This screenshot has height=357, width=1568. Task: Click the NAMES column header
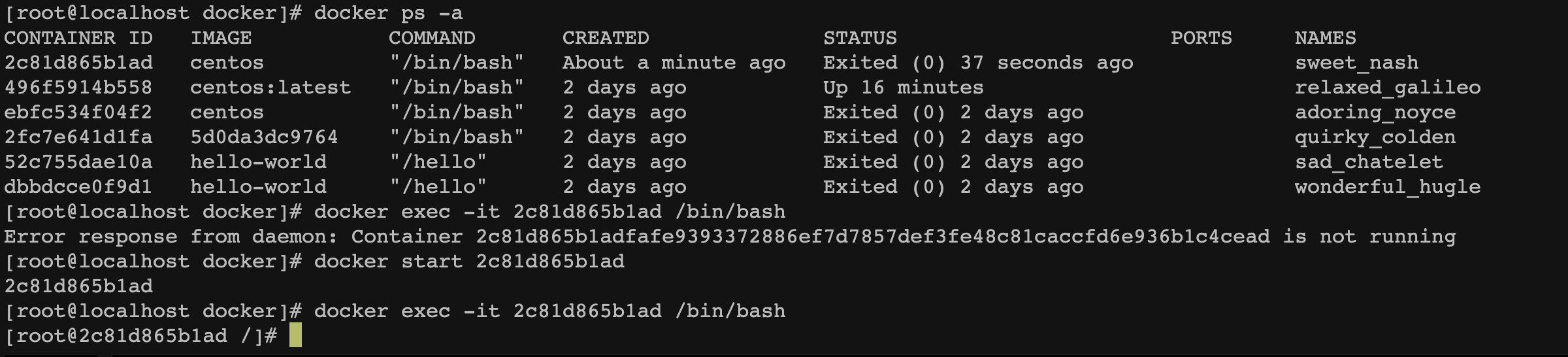pos(1325,38)
